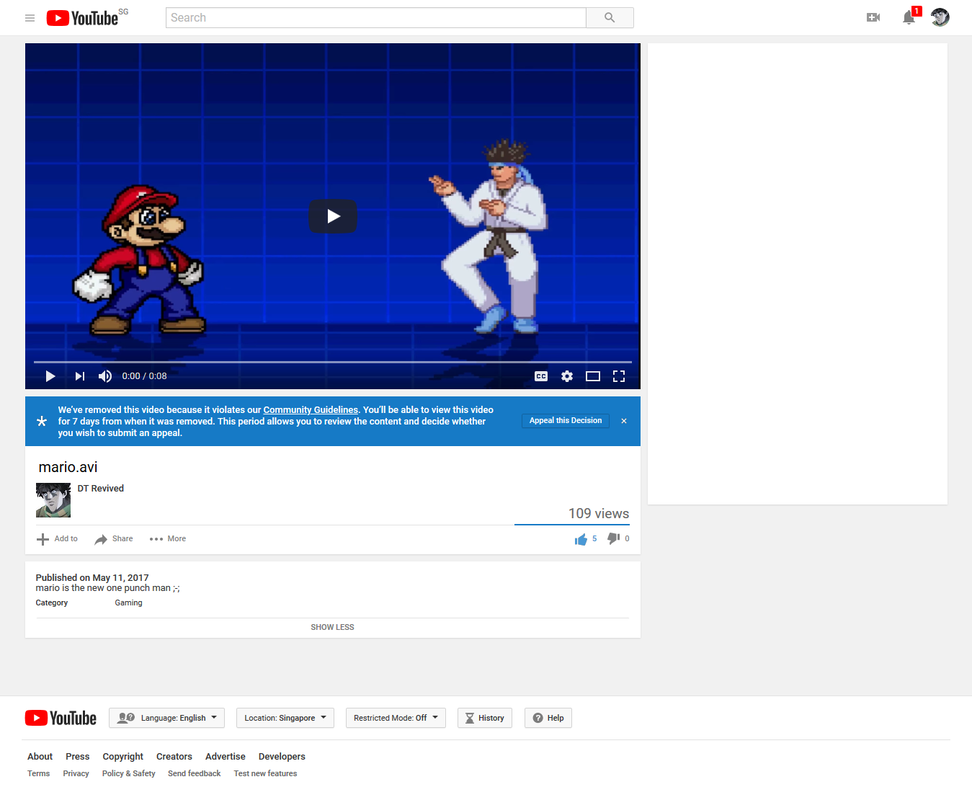Go to YouTube home via top logo
Viewport: 972px width, 800px height.
coord(82,18)
